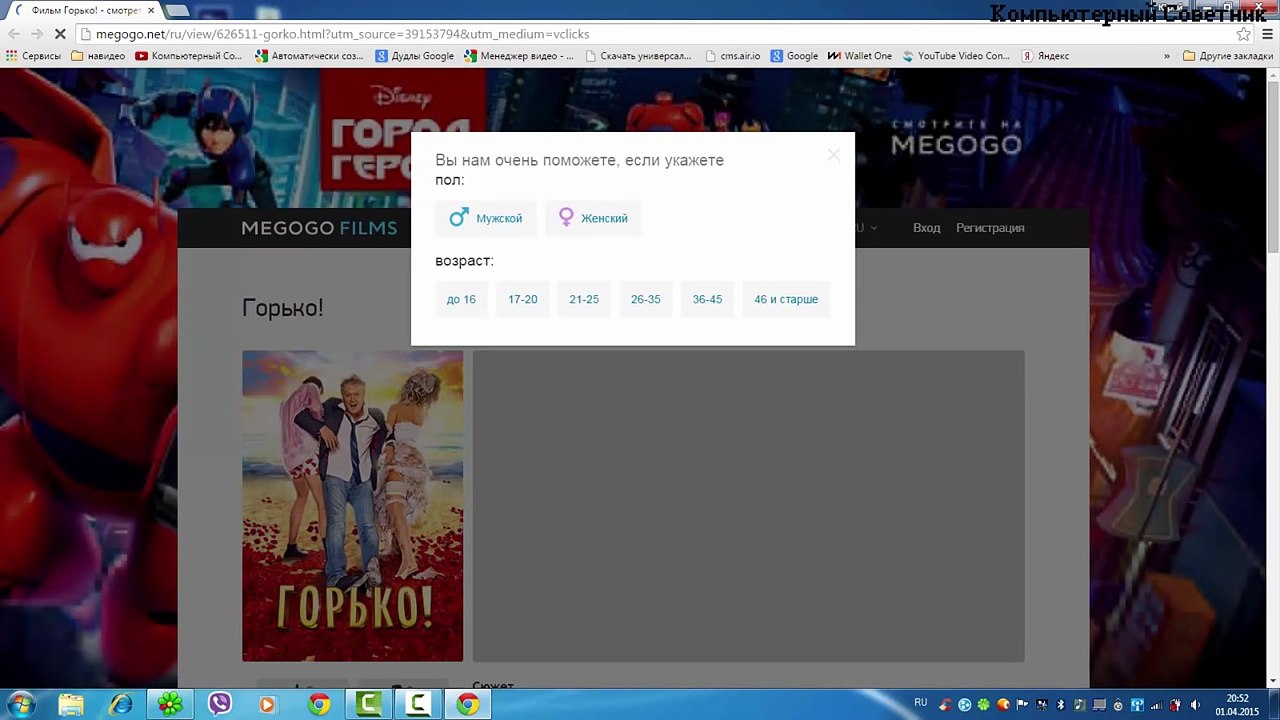
Task: Open ICQ from the taskbar
Action: pos(171,704)
